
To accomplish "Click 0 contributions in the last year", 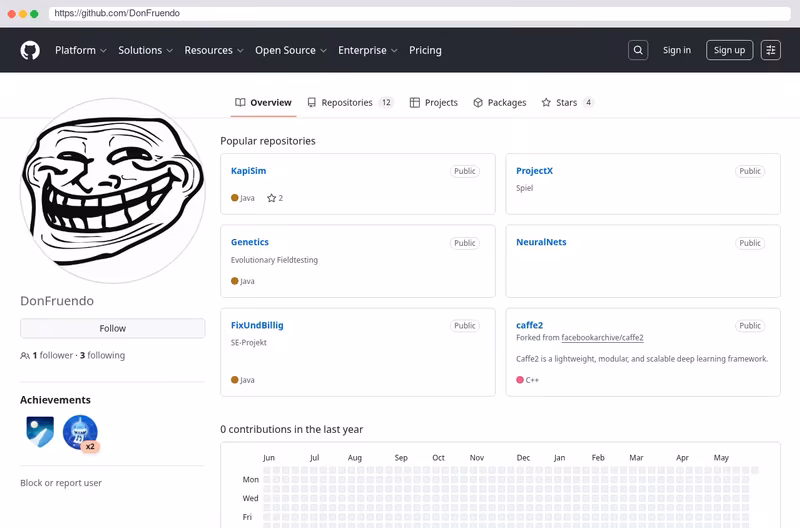I will pyautogui.click(x=291, y=430).
